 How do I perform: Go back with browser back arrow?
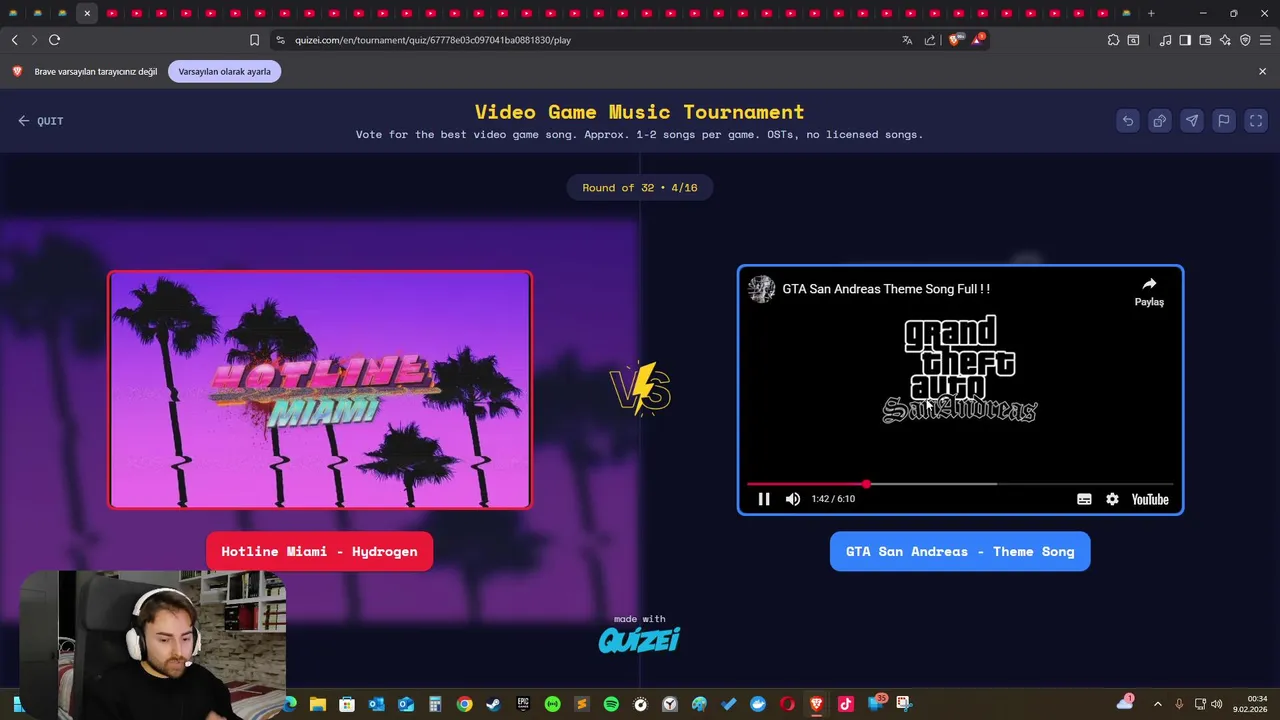pos(15,40)
